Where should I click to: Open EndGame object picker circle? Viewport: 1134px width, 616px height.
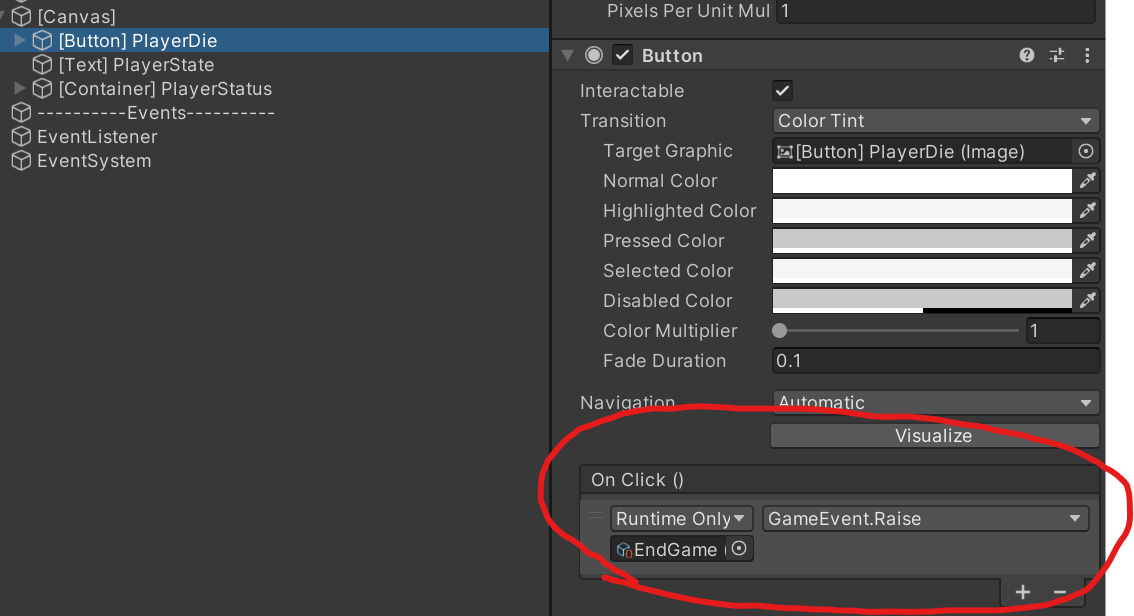pyautogui.click(x=738, y=549)
